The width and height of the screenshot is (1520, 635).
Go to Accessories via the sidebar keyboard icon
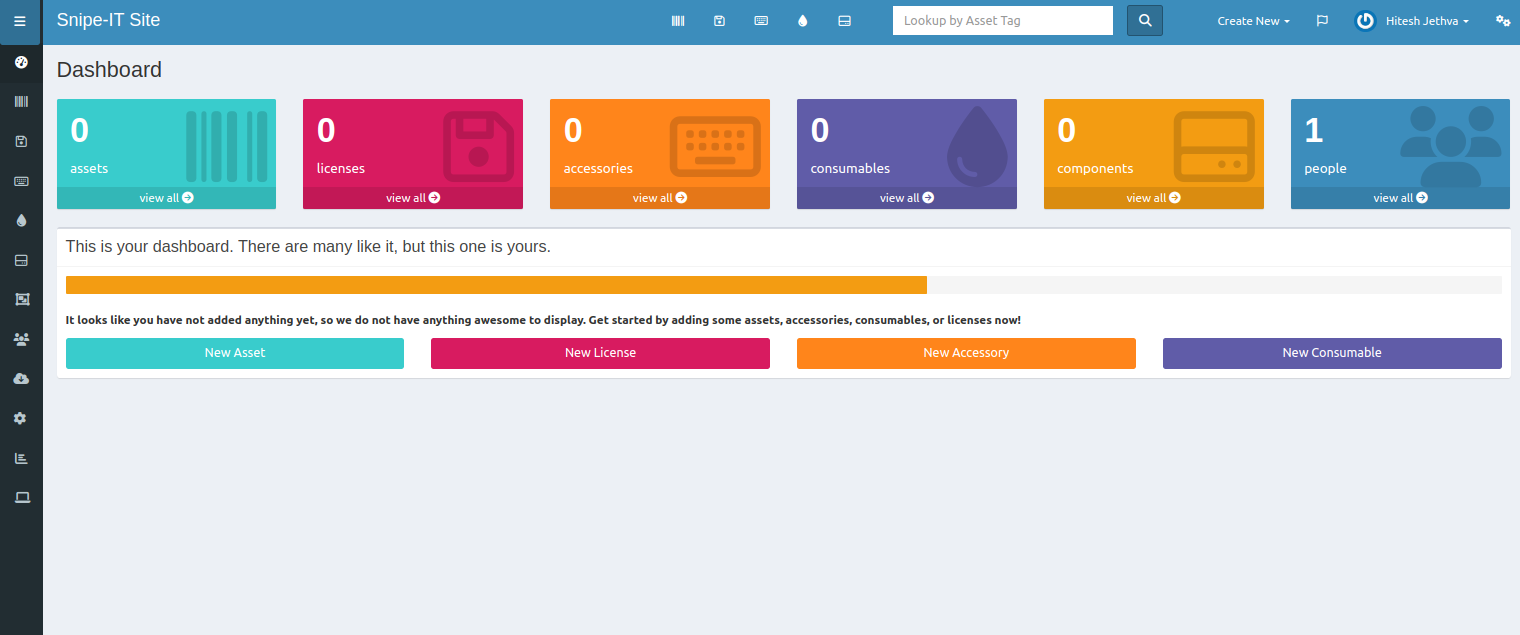pos(21,181)
